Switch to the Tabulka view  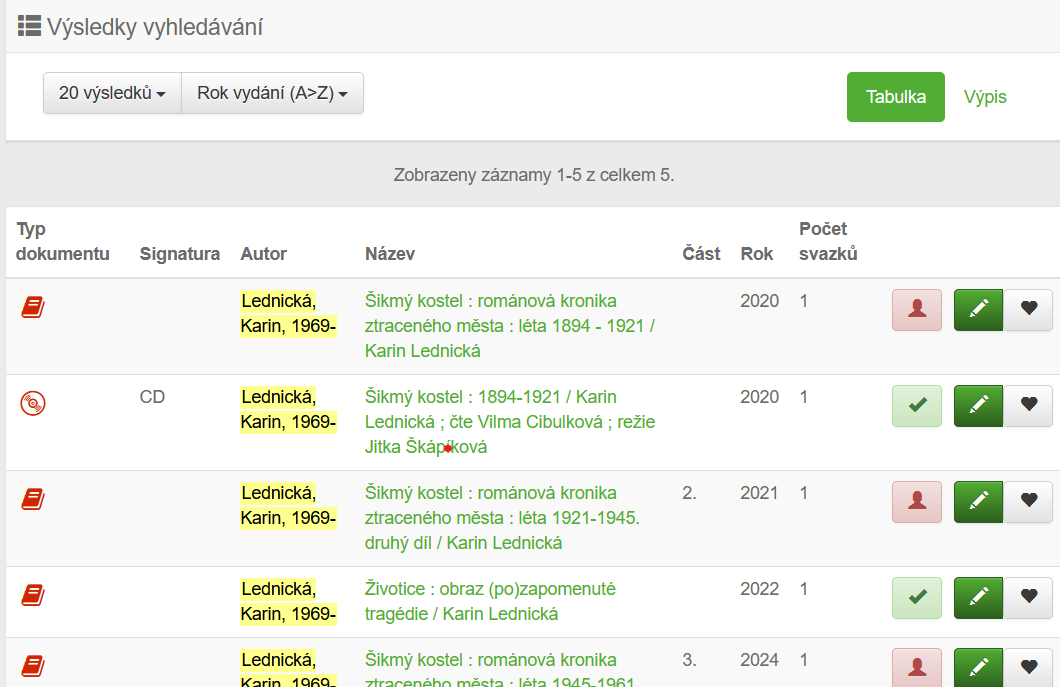895,97
